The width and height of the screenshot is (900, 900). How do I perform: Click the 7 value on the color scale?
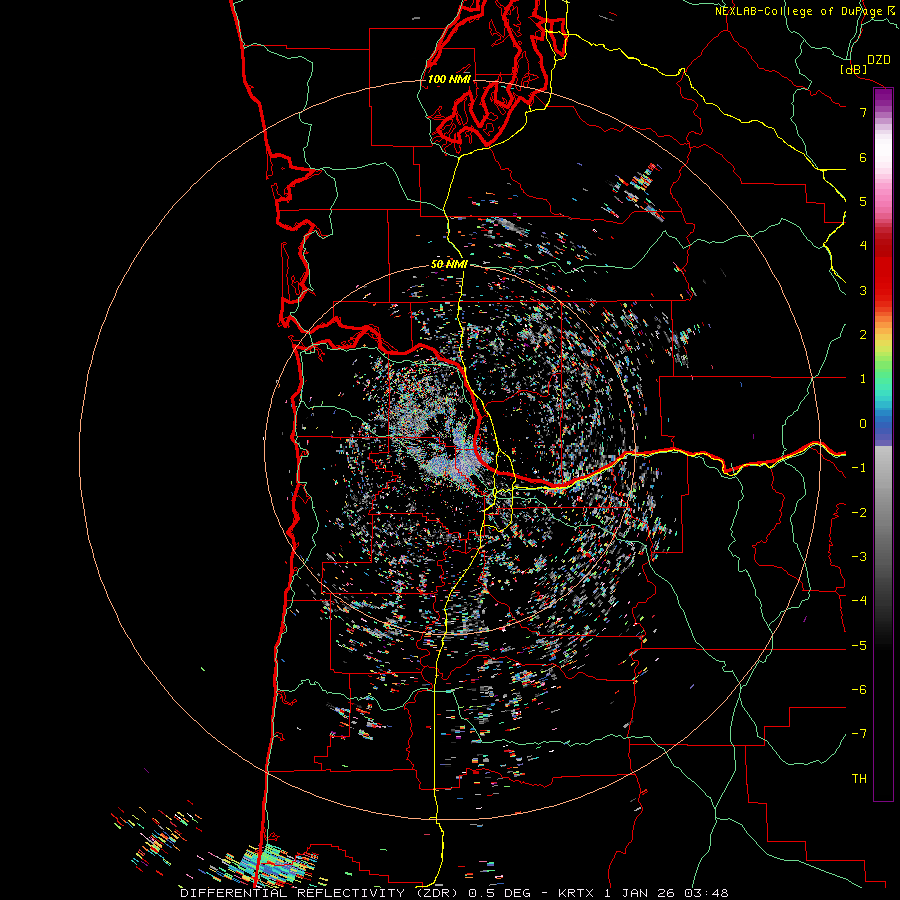[x=863, y=112]
